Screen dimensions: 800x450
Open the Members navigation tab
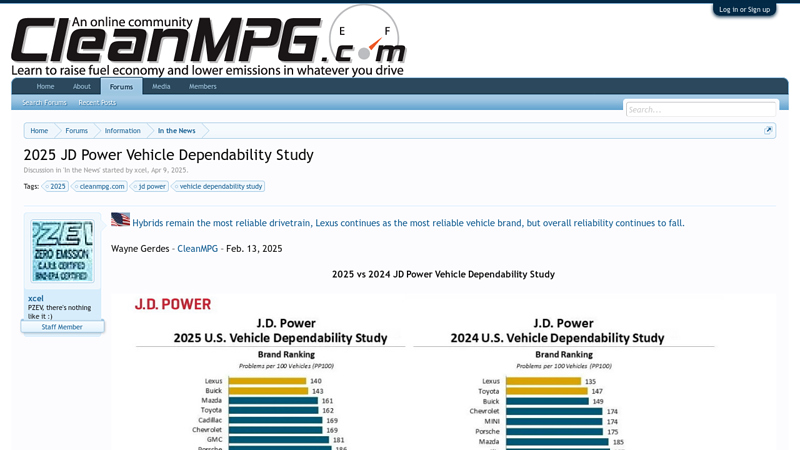203,87
